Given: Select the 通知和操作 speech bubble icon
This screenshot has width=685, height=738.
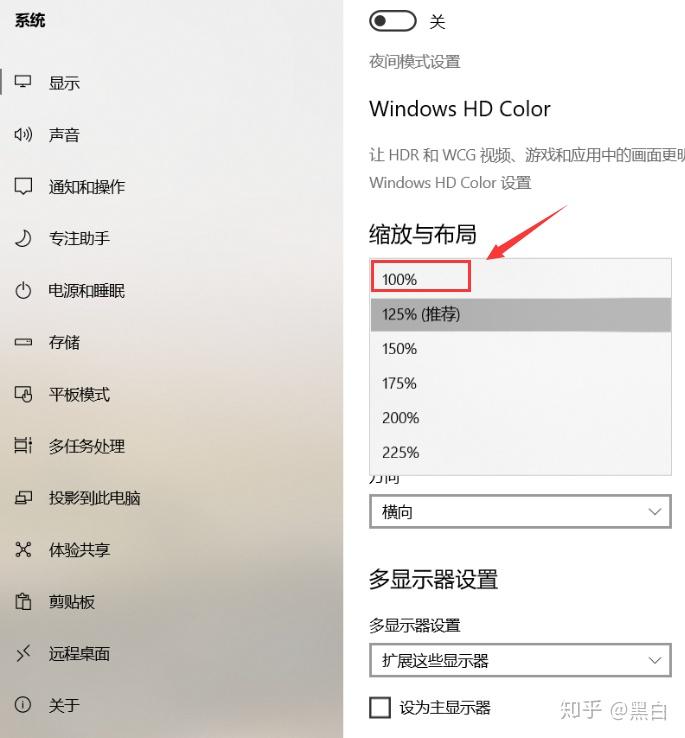Looking at the screenshot, I should pos(23,186).
